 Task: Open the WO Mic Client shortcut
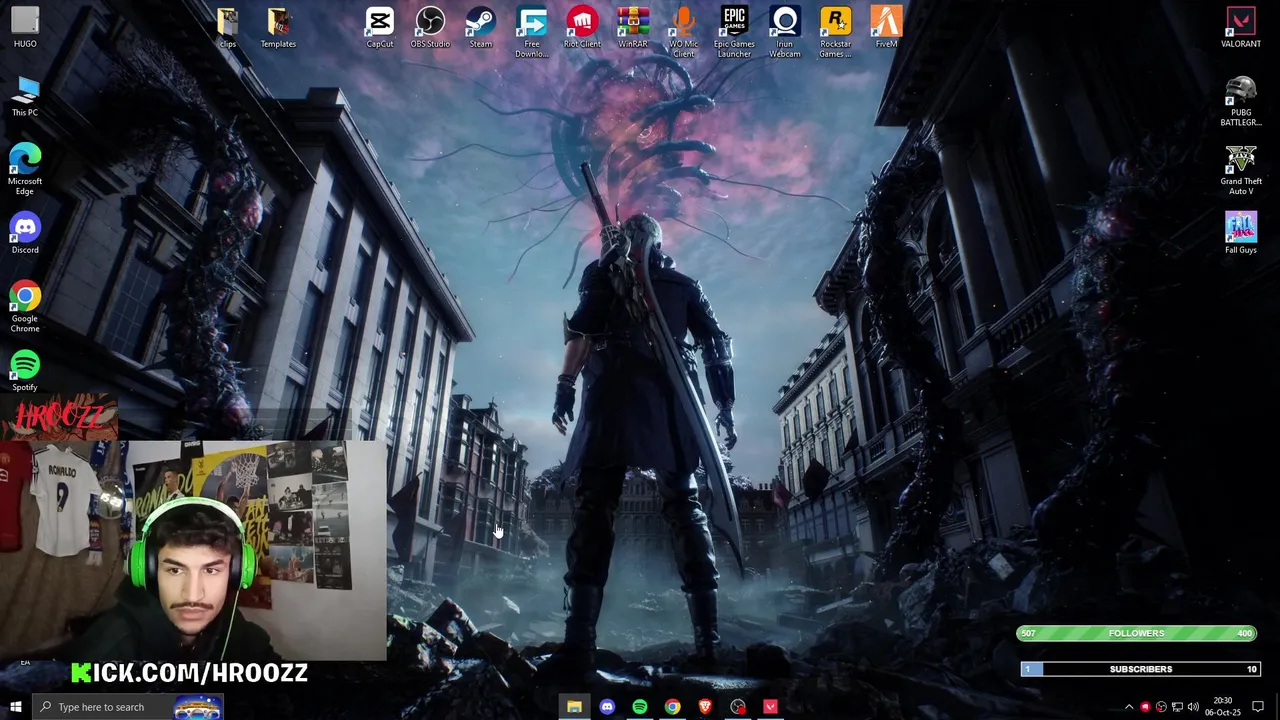click(684, 32)
